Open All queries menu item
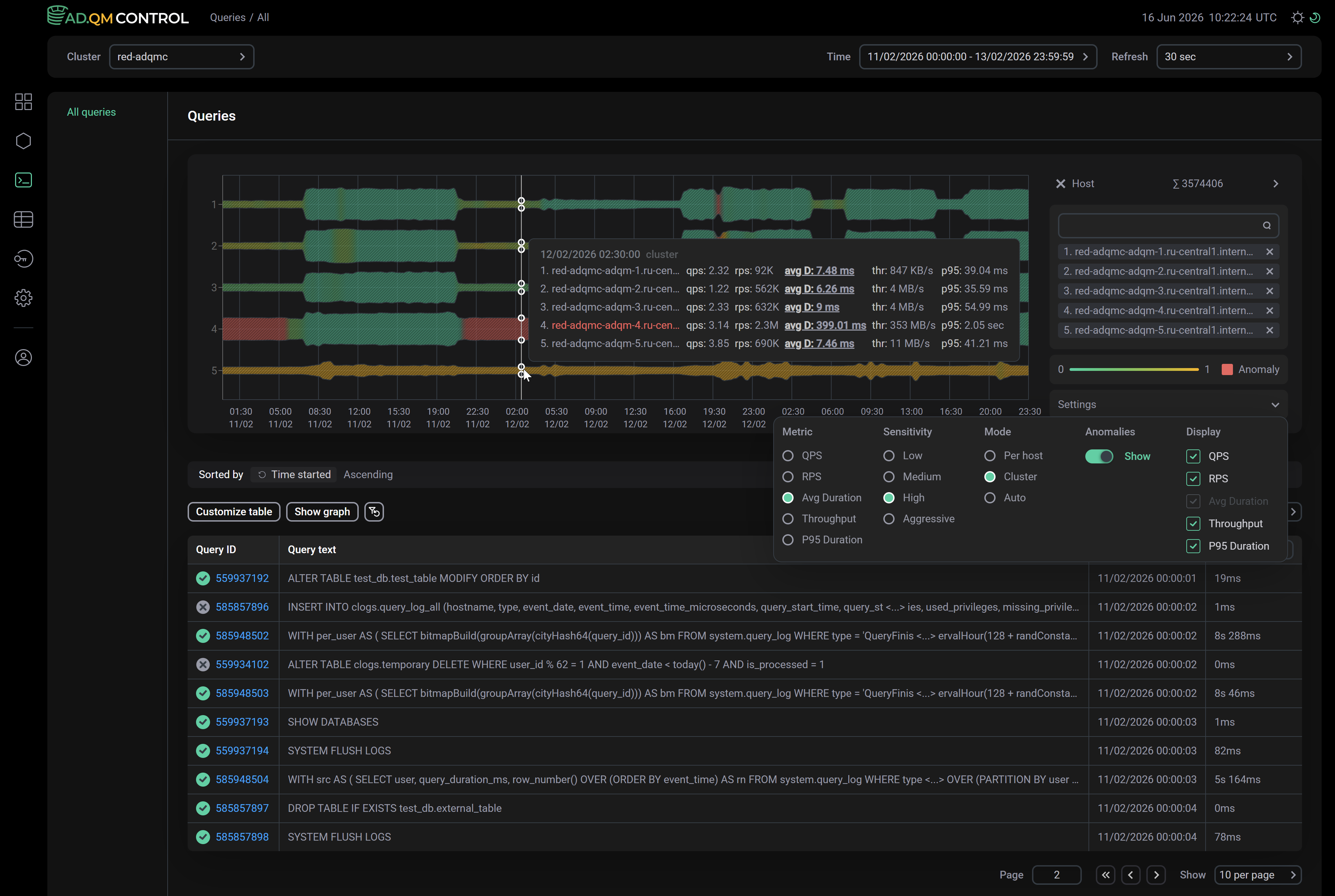 coord(92,112)
